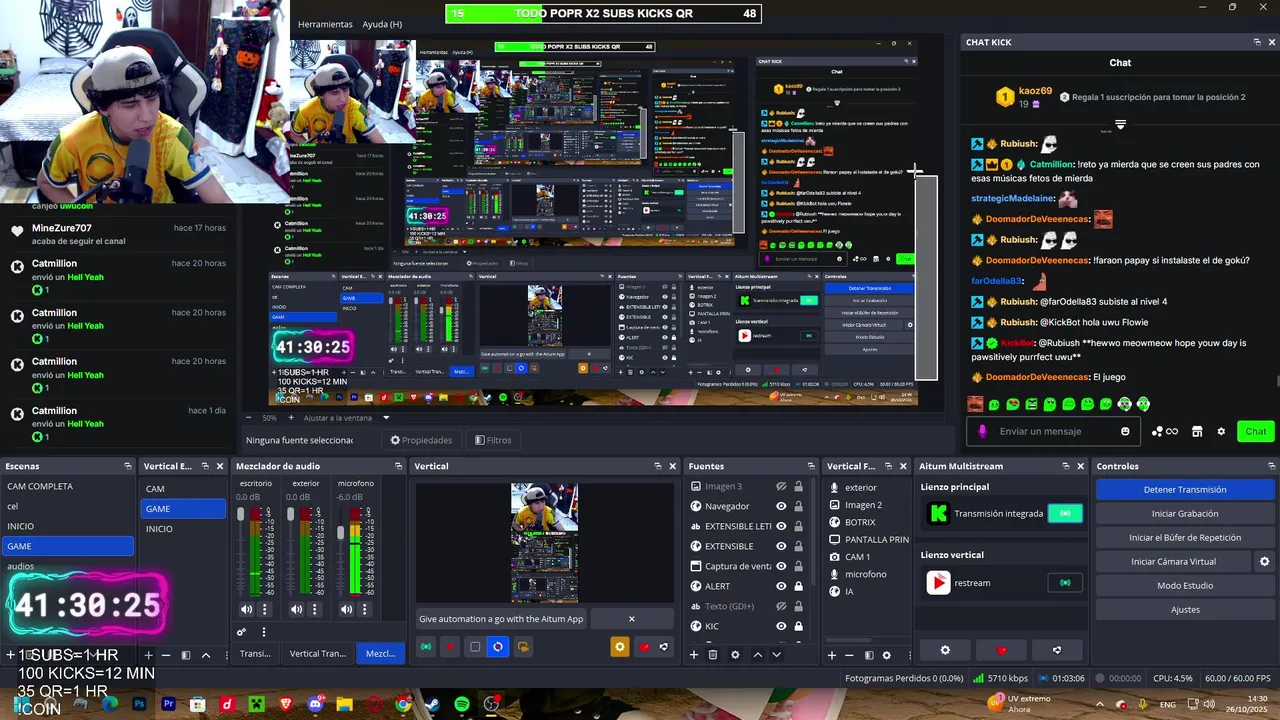
Task: Remove selected source in Vertical Fuentes dock
Action: [x=849, y=655]
